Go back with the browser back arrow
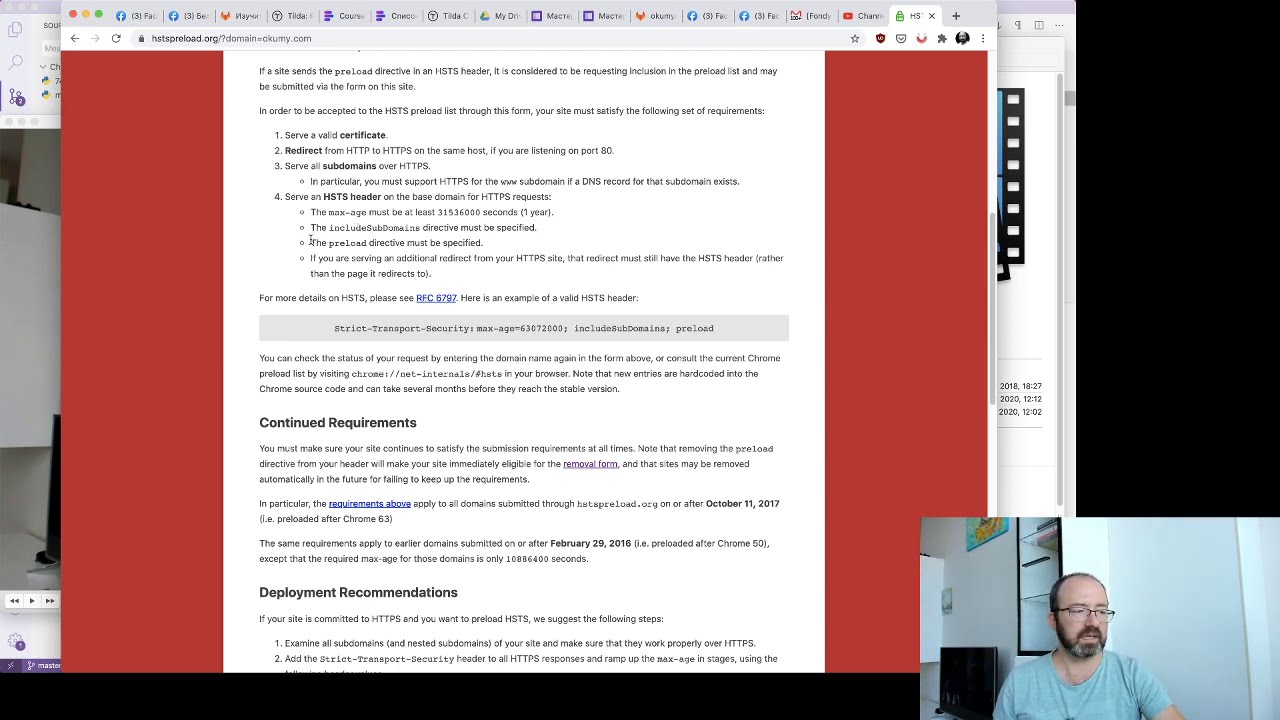The width and height of the screenshot is (1280, 720). (x=75, y=38)
